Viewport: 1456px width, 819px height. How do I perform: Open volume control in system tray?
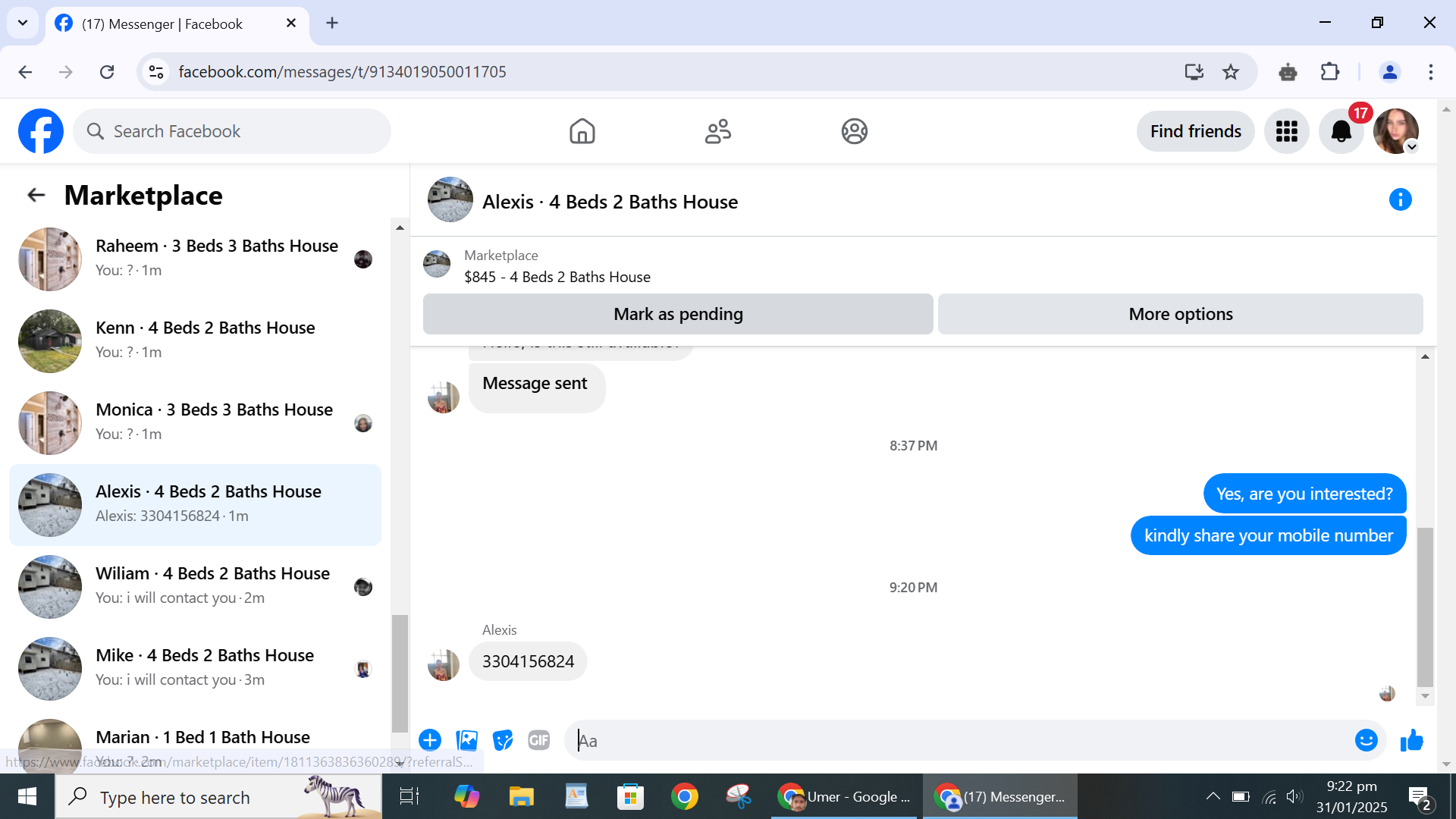tap(1294, 796)
